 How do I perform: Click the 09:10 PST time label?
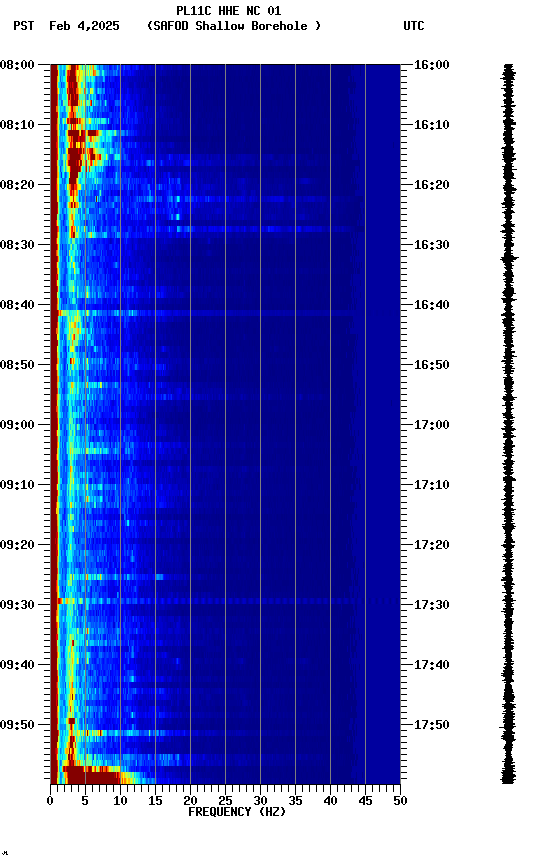click(x=17, y=485)
